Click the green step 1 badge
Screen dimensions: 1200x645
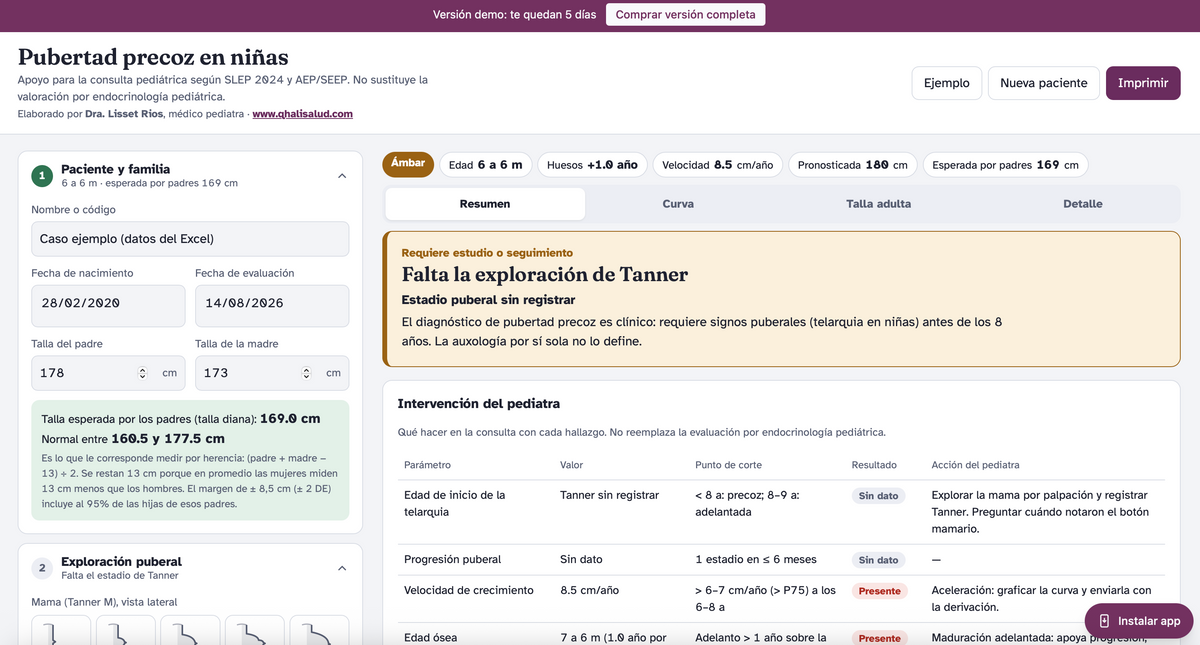tap(42, 176)
